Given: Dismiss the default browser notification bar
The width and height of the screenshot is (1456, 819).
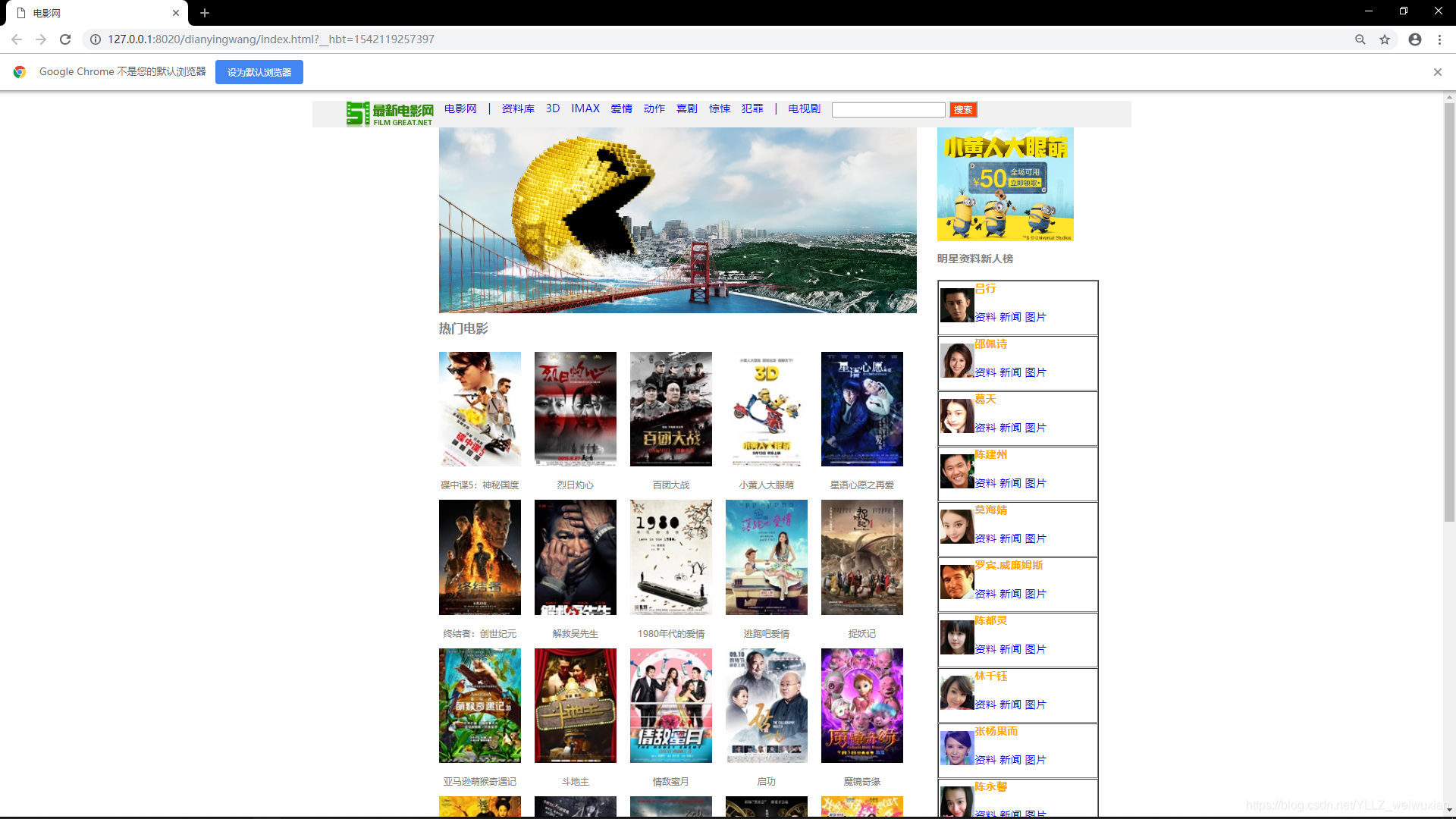Looking at the screenshot, I should [x=1437, y=72].
